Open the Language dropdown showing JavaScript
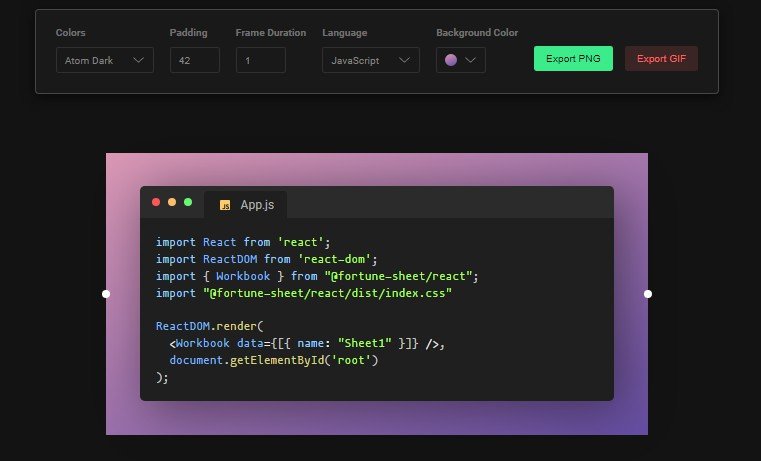Viewport: 761px width, 461px height. coord(371,60)
